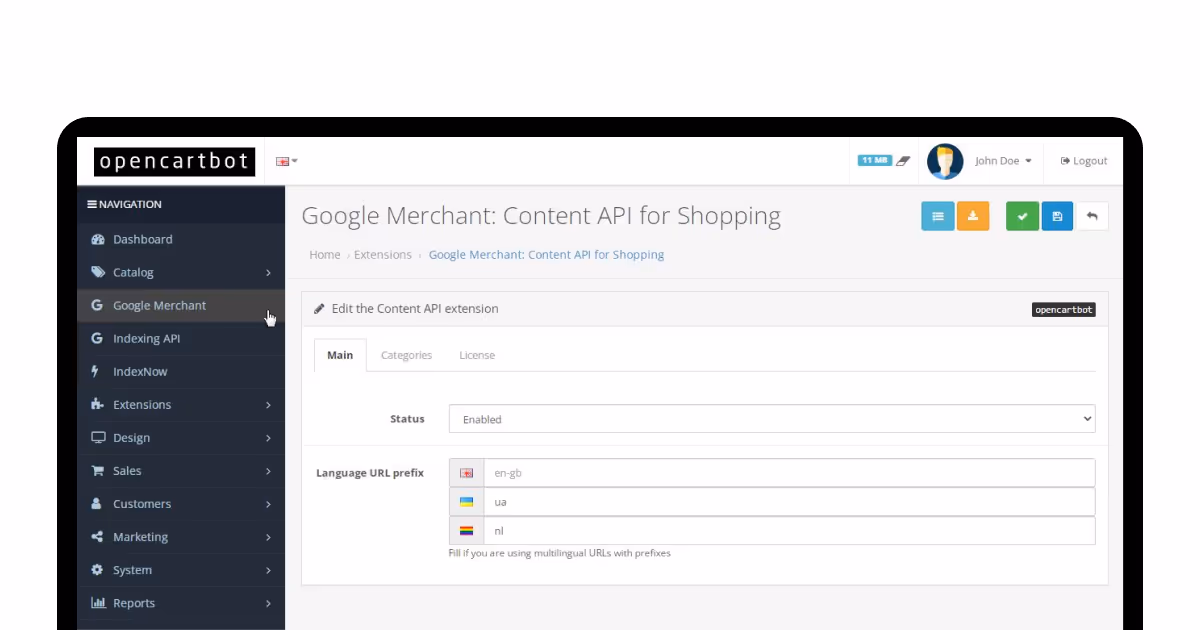Open the Reports sidebar menu

[181, 602]
